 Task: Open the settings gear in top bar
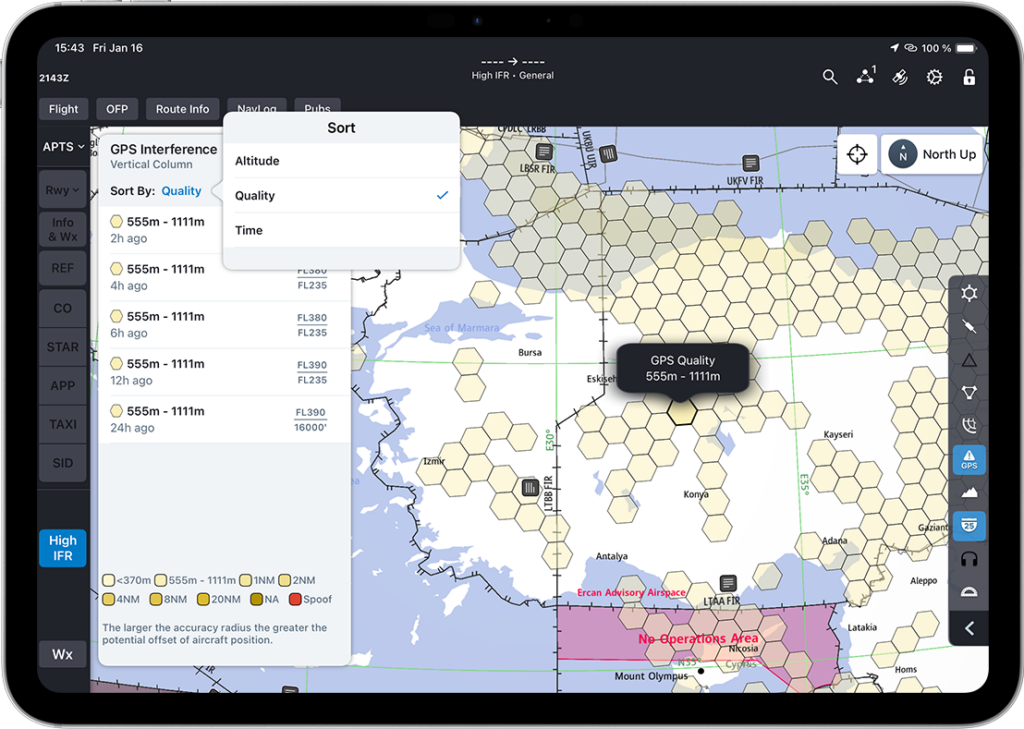[935, 77]
